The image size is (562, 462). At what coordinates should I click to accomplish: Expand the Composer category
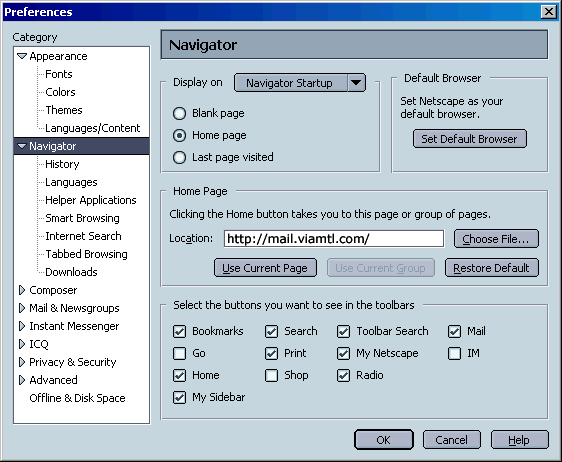click(x=22, y=290)
